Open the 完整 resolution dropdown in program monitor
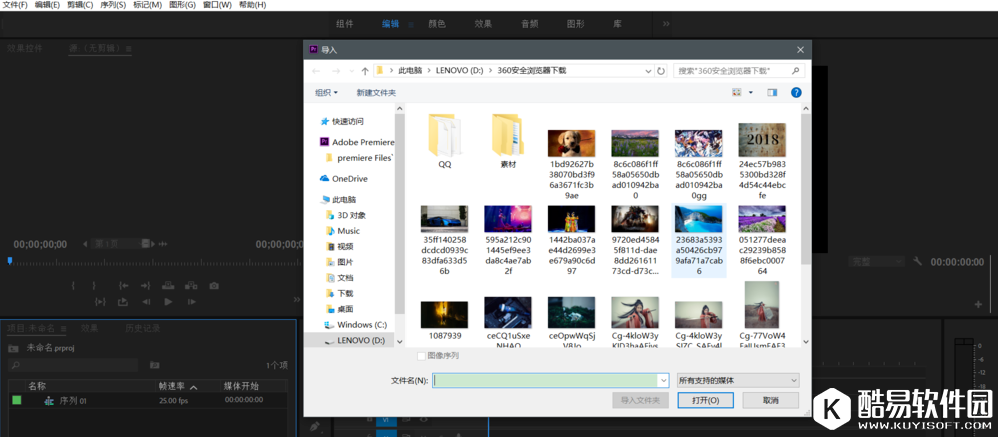This screenshot has width=998, height=437. pos(876,261)
